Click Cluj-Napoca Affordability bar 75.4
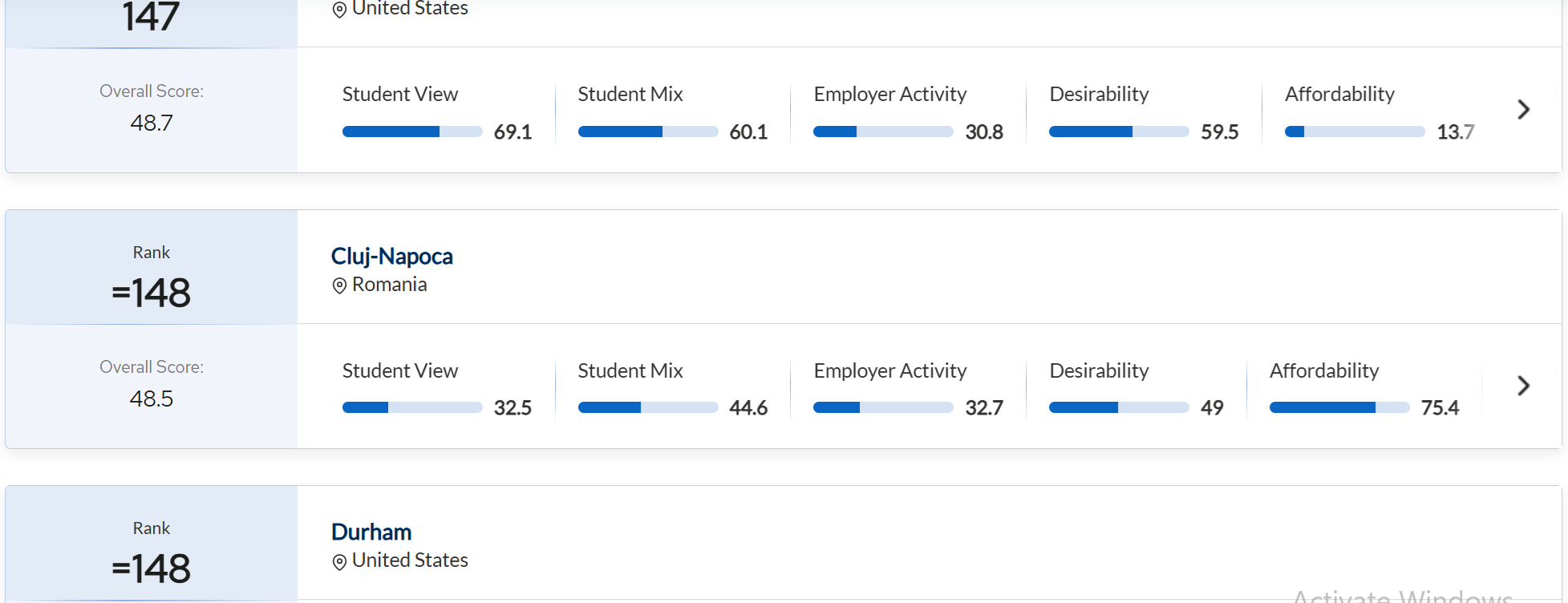1568x603 pixels. click(x=1339, y=407)
